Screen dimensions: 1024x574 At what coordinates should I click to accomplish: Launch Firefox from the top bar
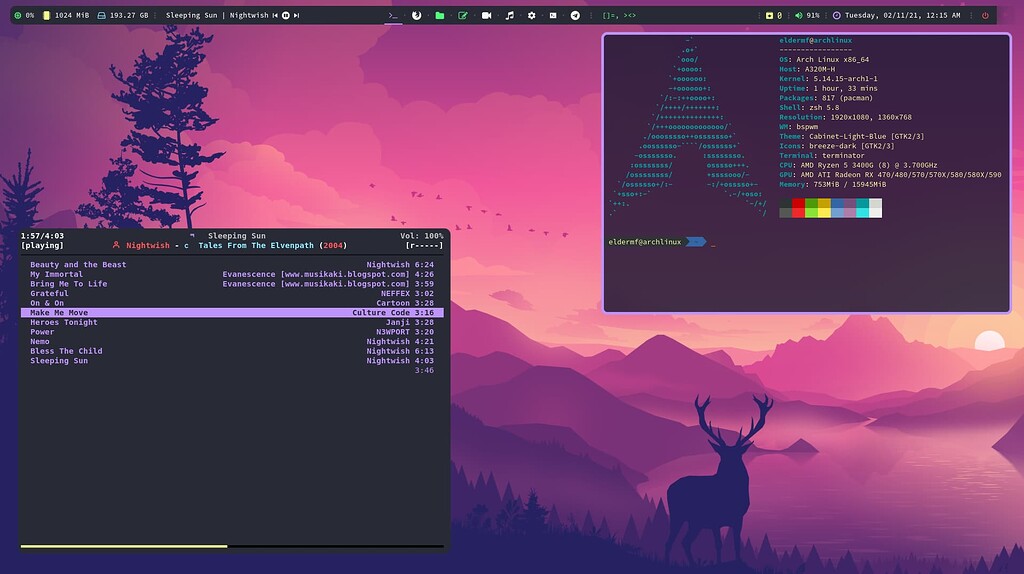pyautogui.click(x=416, y=15)
